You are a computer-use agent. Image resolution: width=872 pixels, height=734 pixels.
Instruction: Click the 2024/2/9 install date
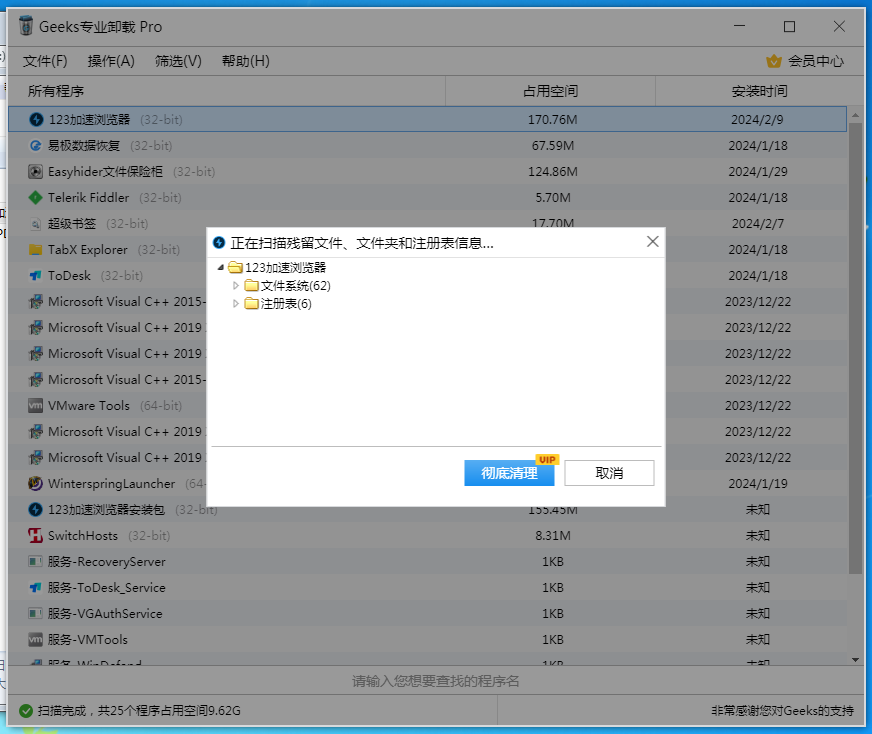(x=757, y=120)
